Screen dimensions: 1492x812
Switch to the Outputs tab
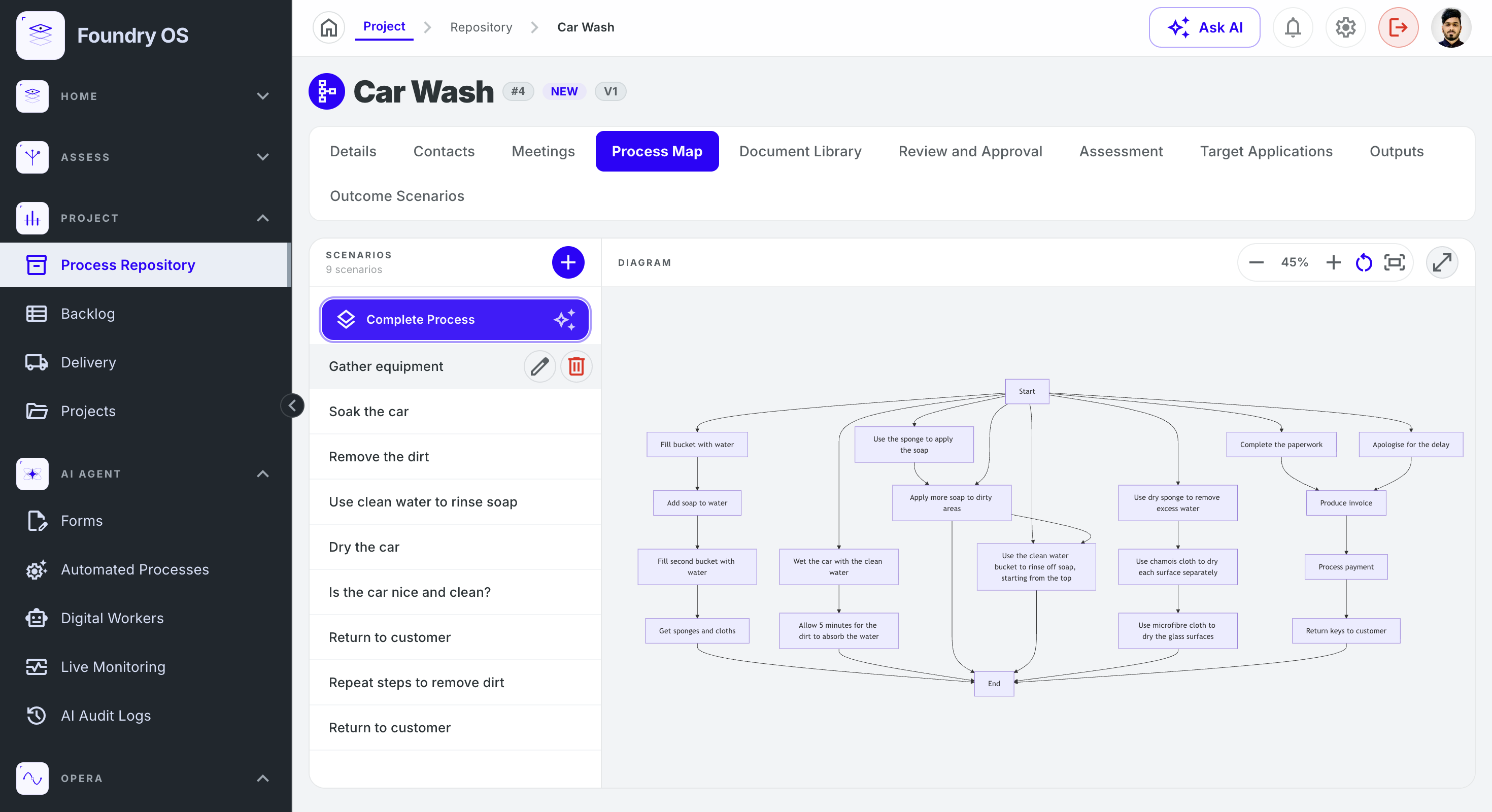(1397, 151)
